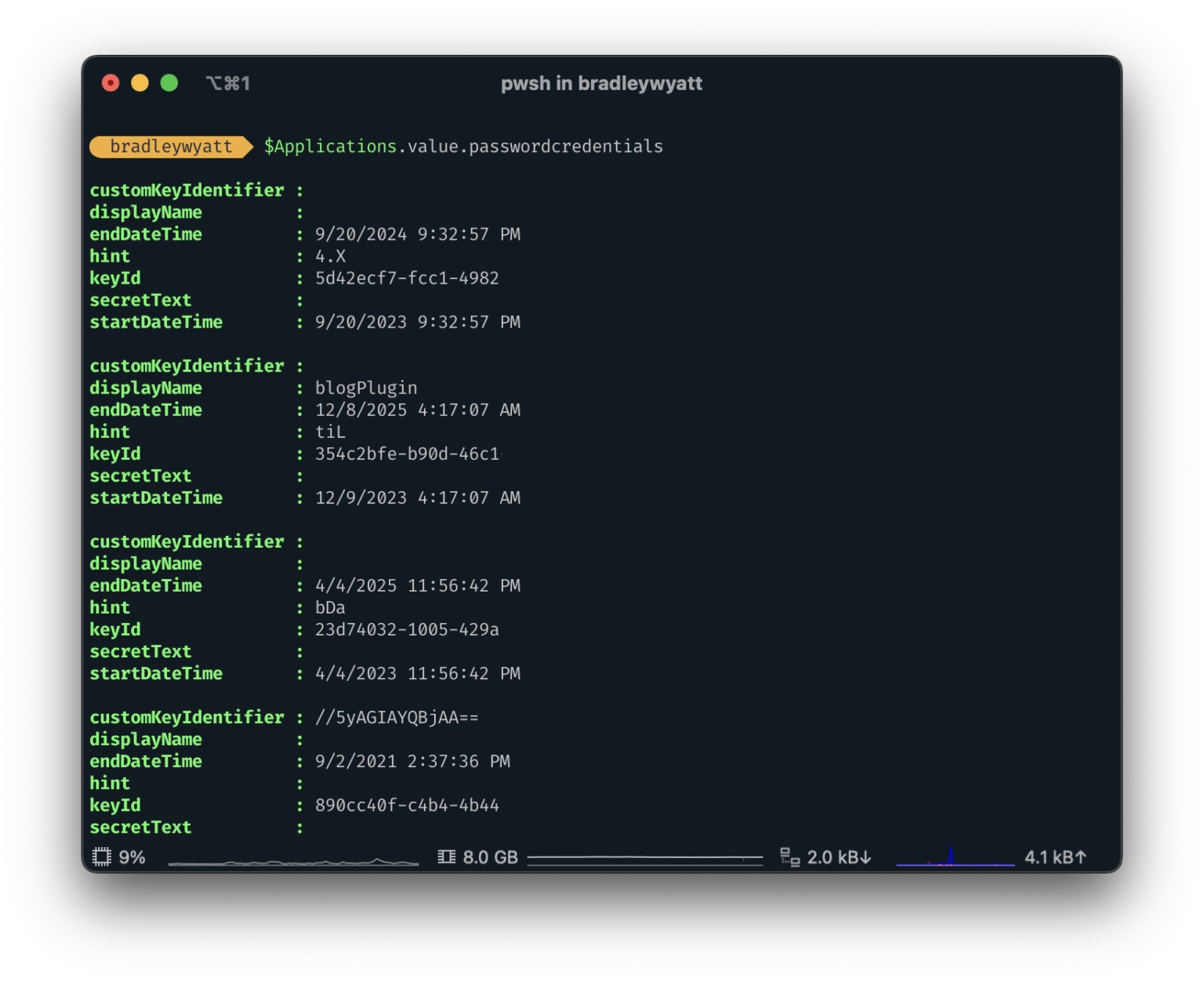Screen dimensions: 1204x981
Task: Click the endDateTime label beside 4/4/2025
Action: coord(146,585)
